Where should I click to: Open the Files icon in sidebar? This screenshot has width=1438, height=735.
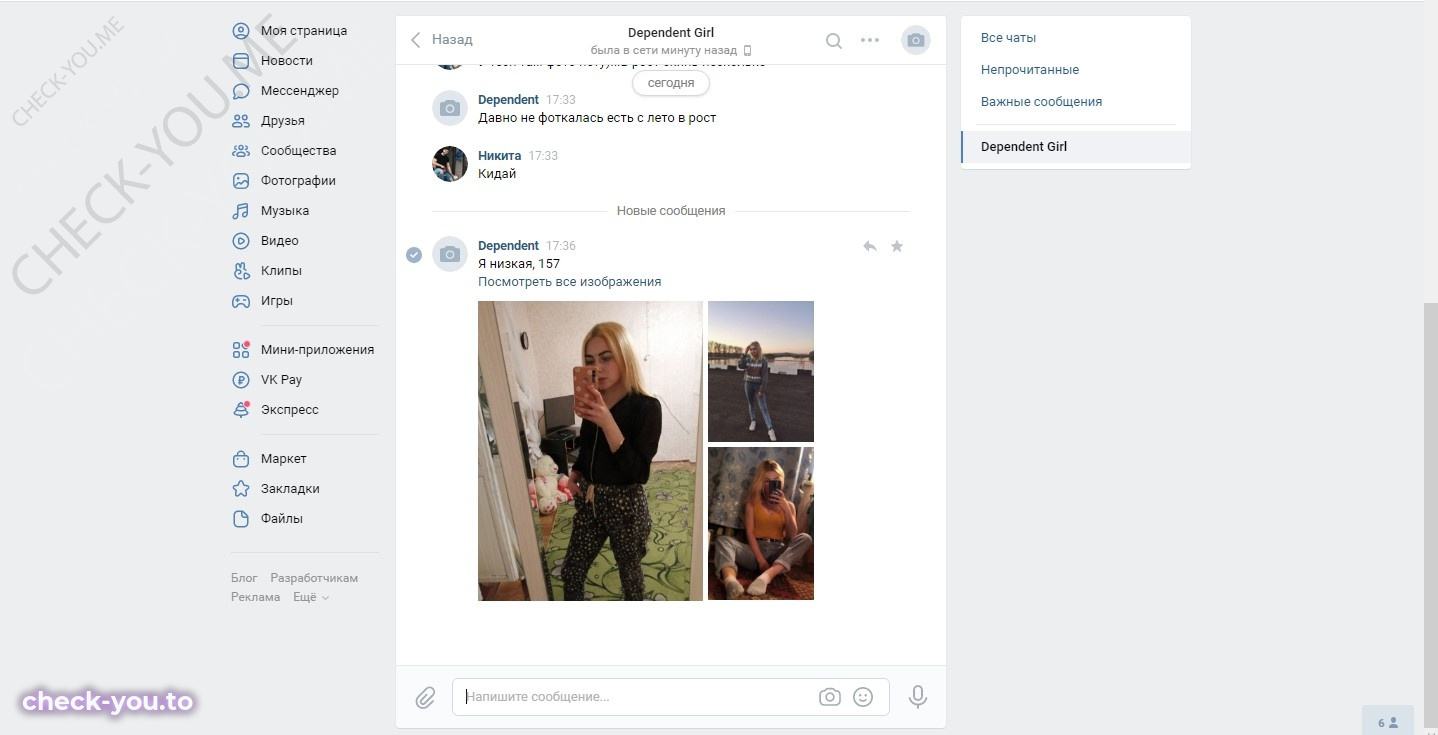pos(241,519)
